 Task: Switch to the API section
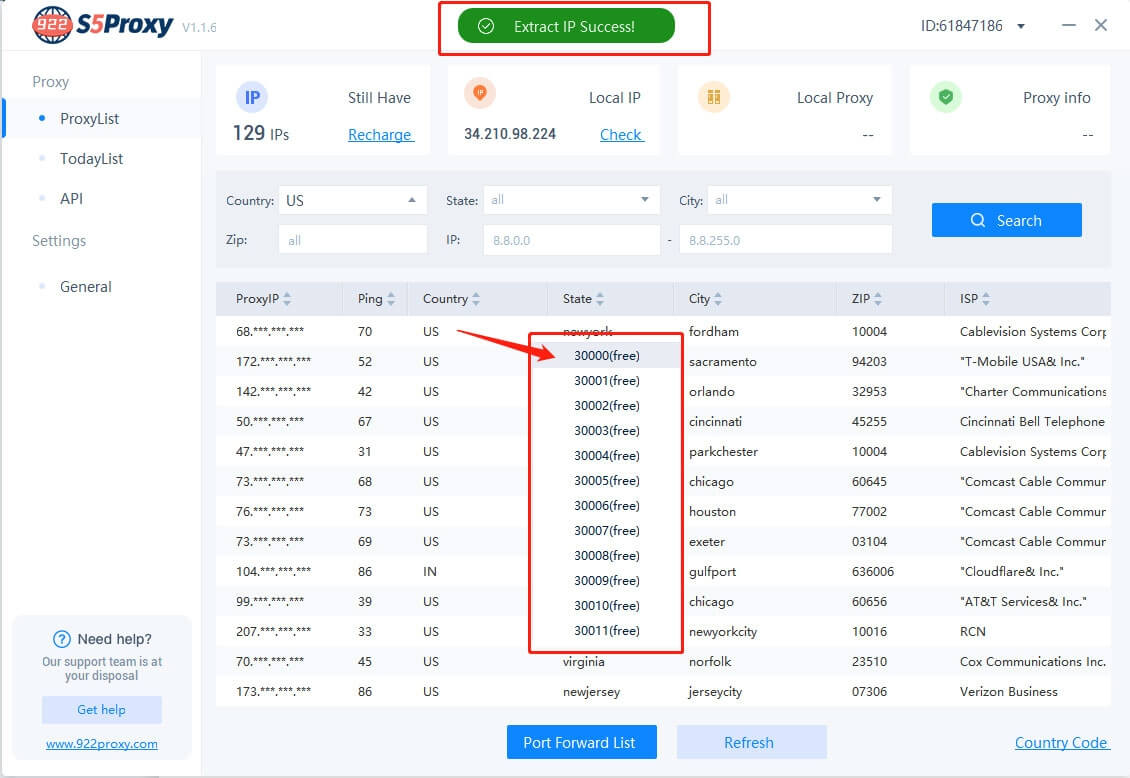pyautogui.click(x=71, y=199)
